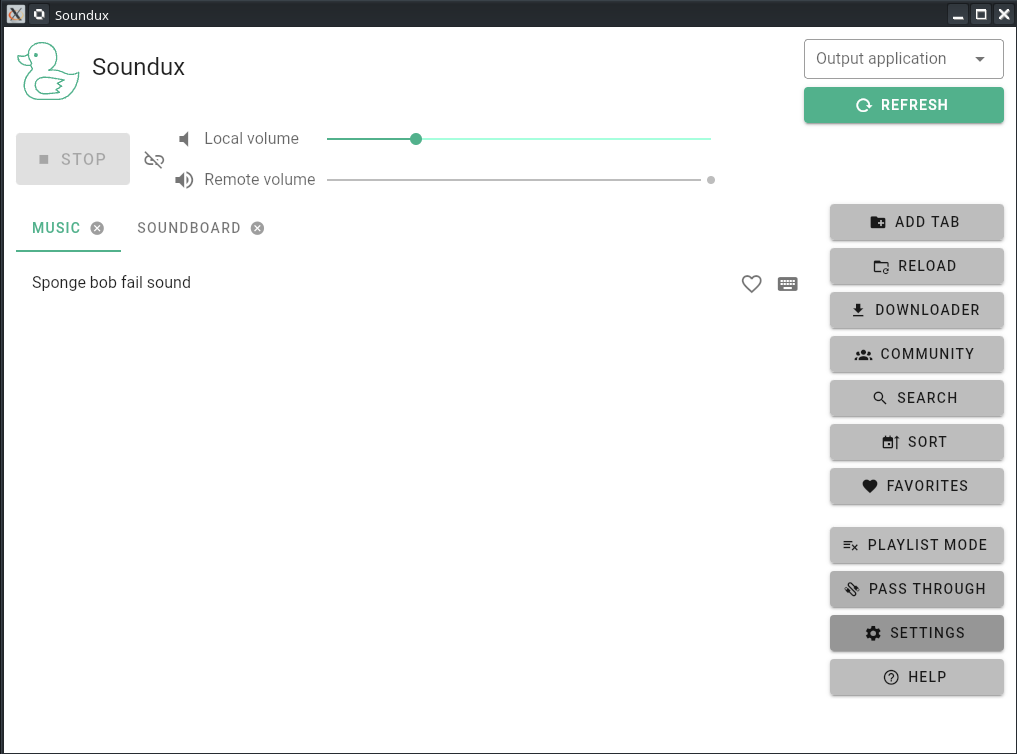
Task: Close the SOUNDBOARD tab
Action: pyautogui.click(x=257, y=228)
